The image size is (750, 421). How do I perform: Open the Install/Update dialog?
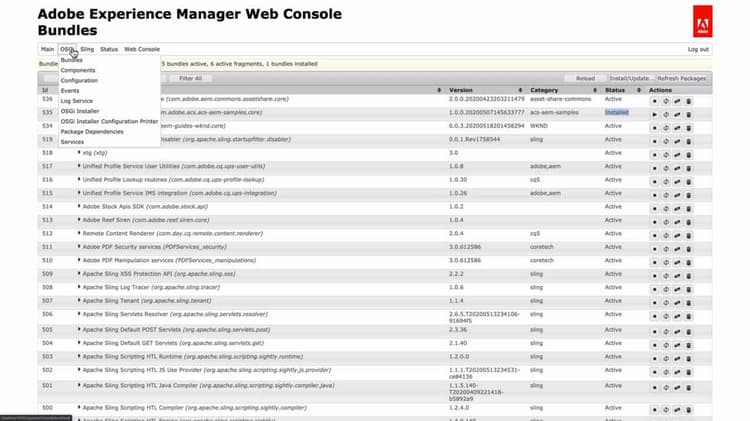click(x=630, y=78)
